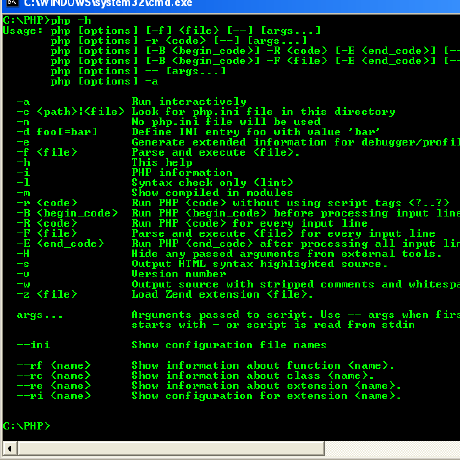Click 'Show configuration for extension <name>.'
Screen dimensions: 460x460
coord(266,396)
